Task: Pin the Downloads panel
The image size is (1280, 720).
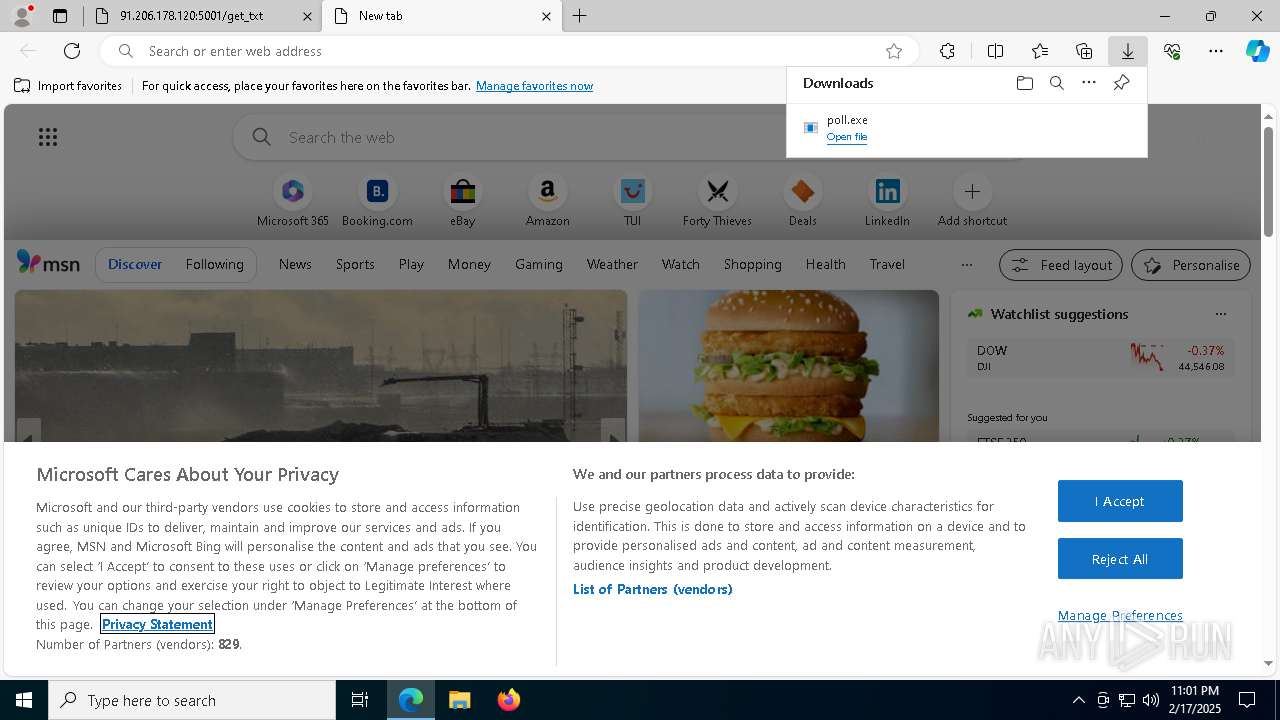Action: coord(1121,83)
